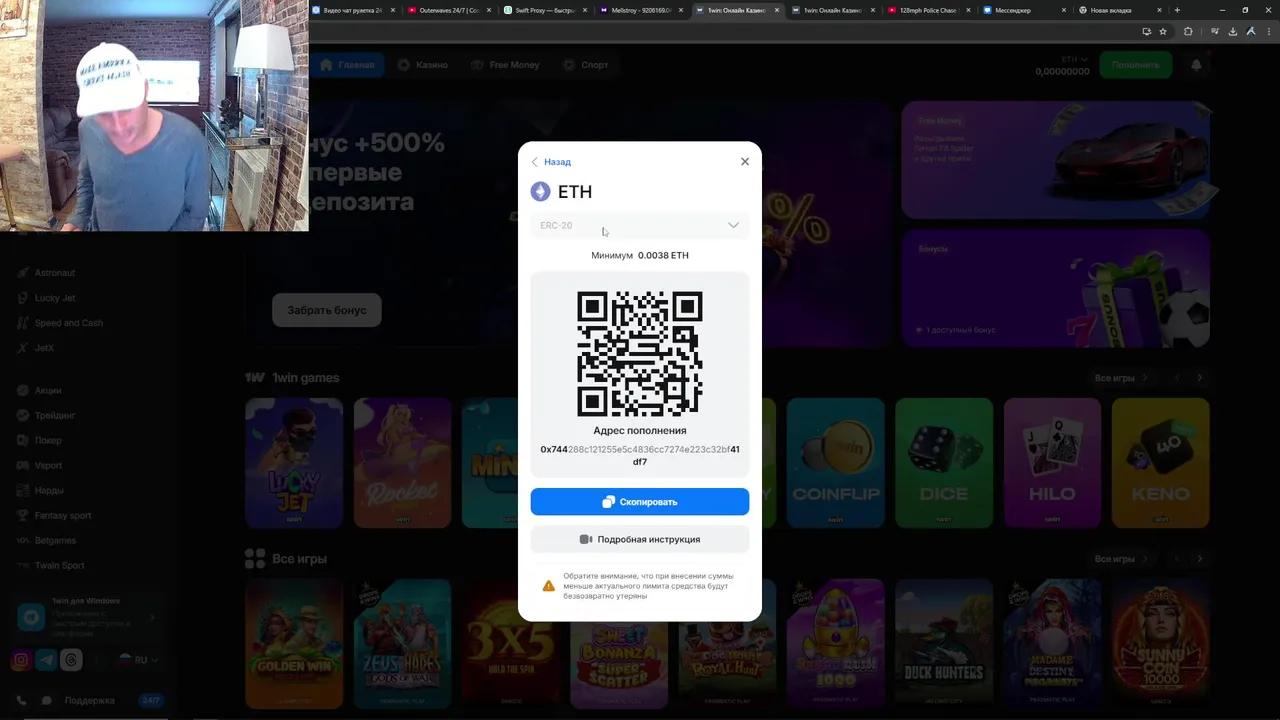
Task: Click the deposit QR code
Action: [x=640, y=354]
